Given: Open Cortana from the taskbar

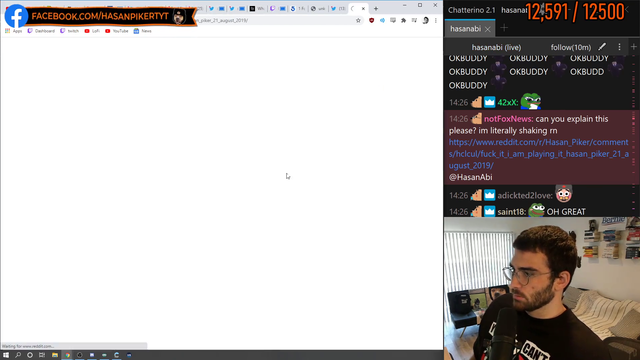Looking at the screenshot, I should [x=30, y=355].
